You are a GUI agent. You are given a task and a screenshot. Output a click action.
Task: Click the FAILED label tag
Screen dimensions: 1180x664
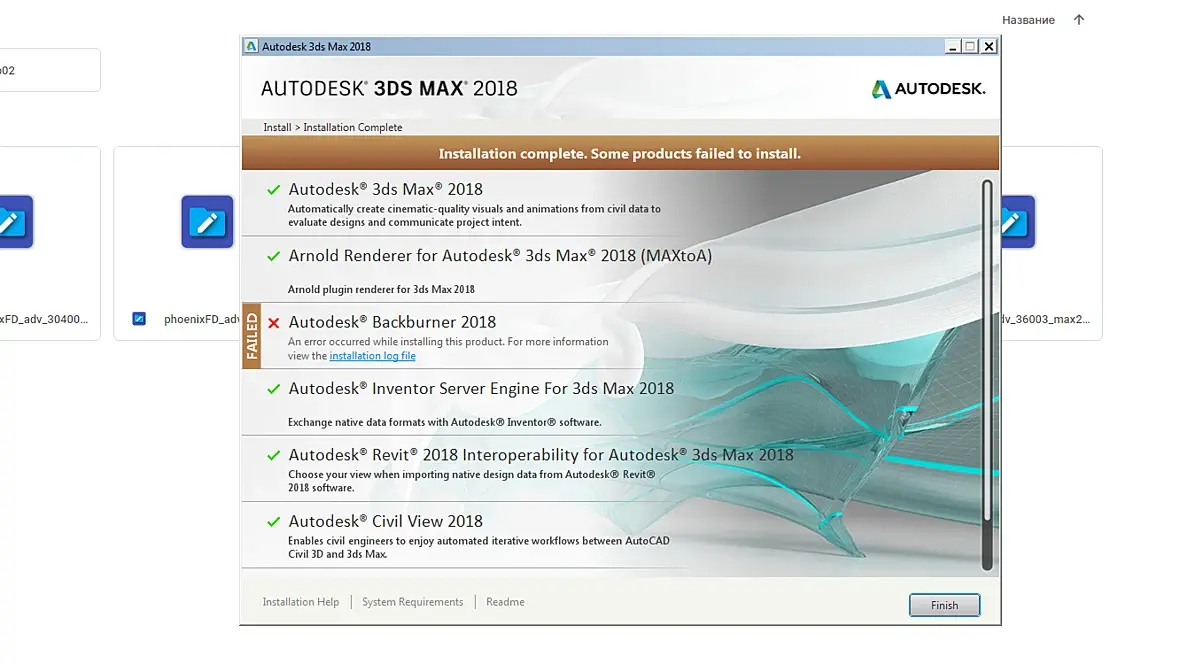coord(251,336)
